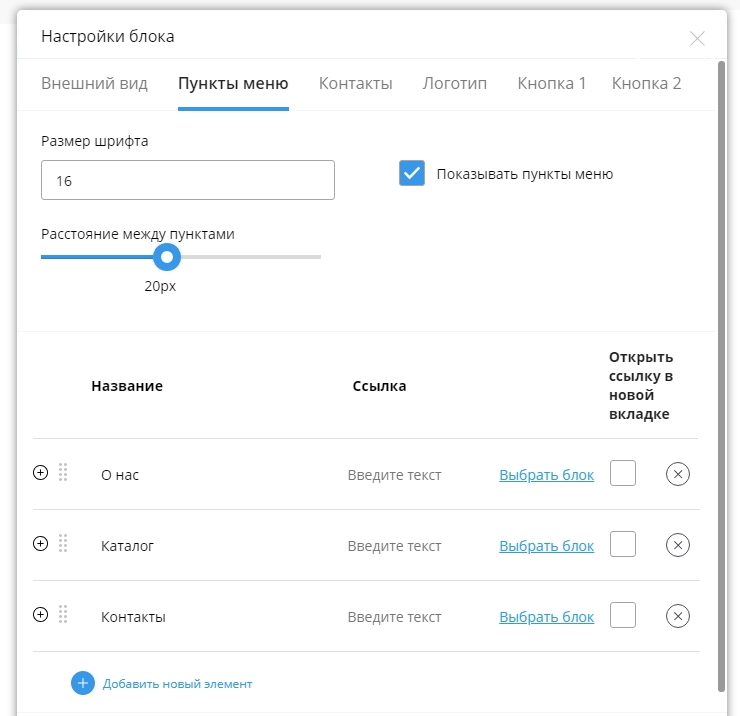Remove the 'Каталог' menu item

click(x=677, y=545)
